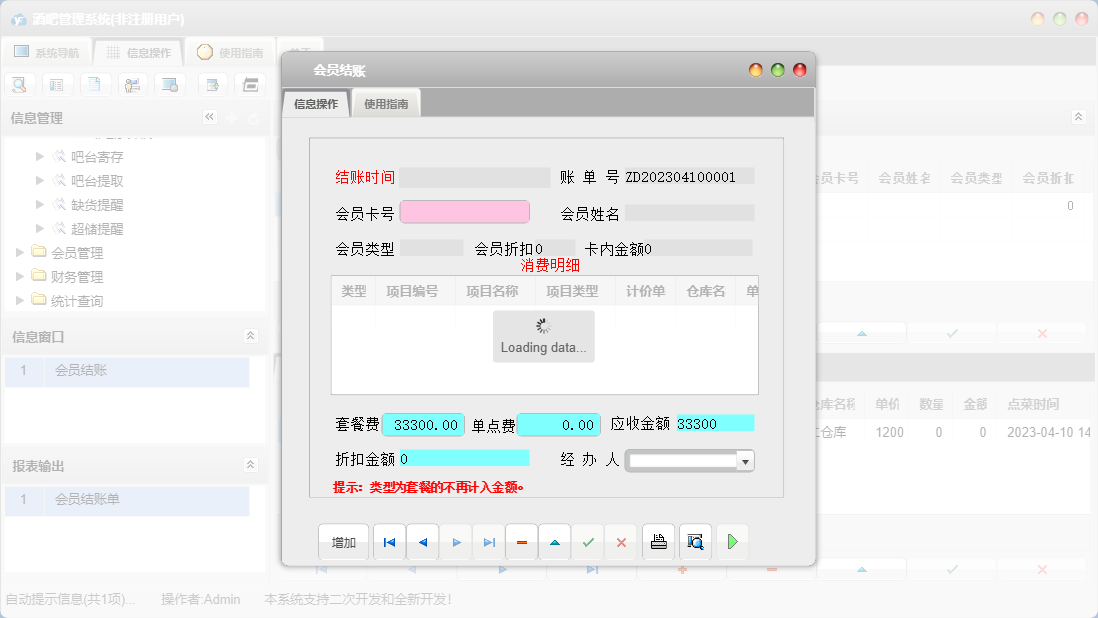Delete record with the red minus icon
Image resolution: width=1098 pixels, height=618 pixels.
point(521,541)
